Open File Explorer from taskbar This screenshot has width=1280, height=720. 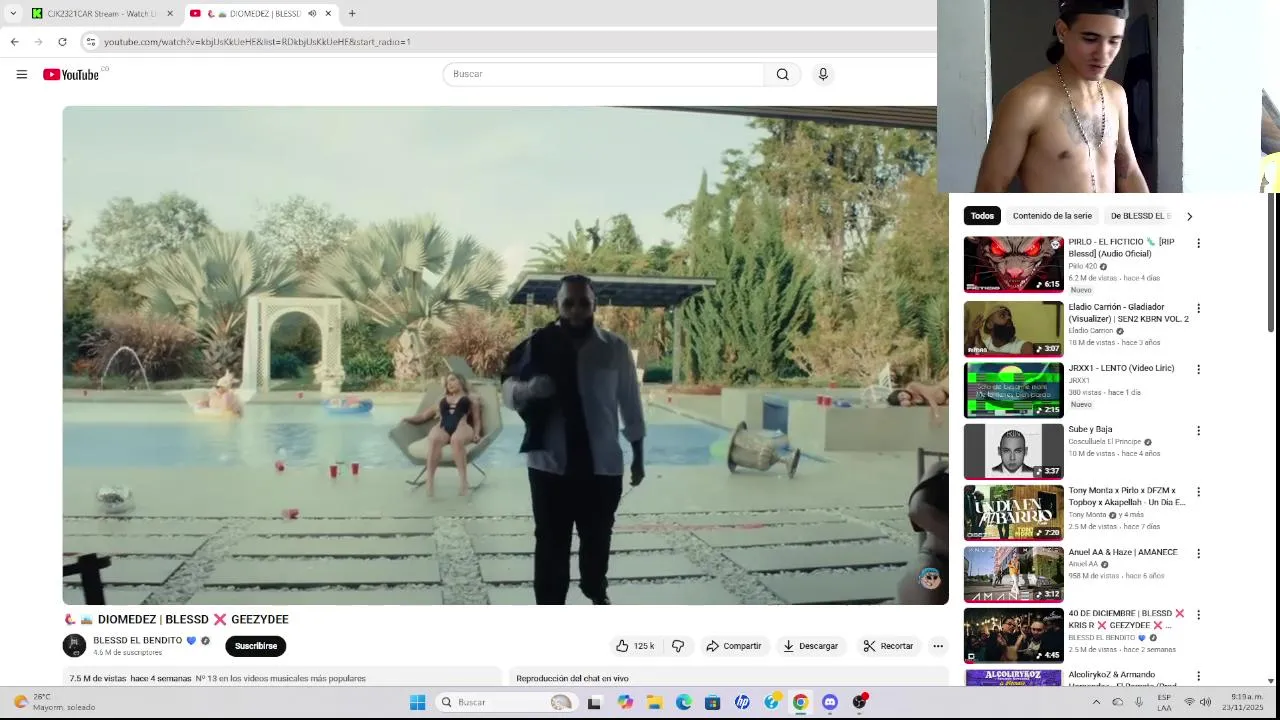point(654,702)
